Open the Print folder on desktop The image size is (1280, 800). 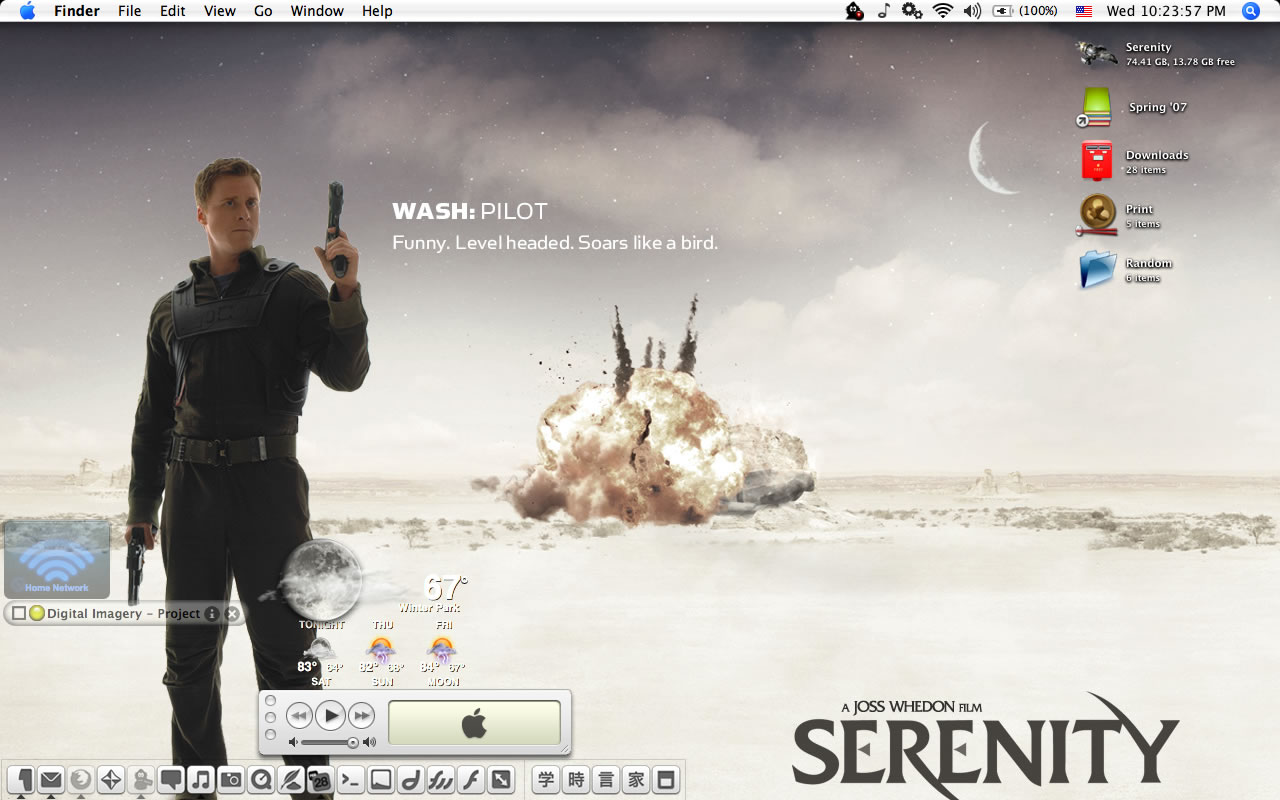[1097, 215]
